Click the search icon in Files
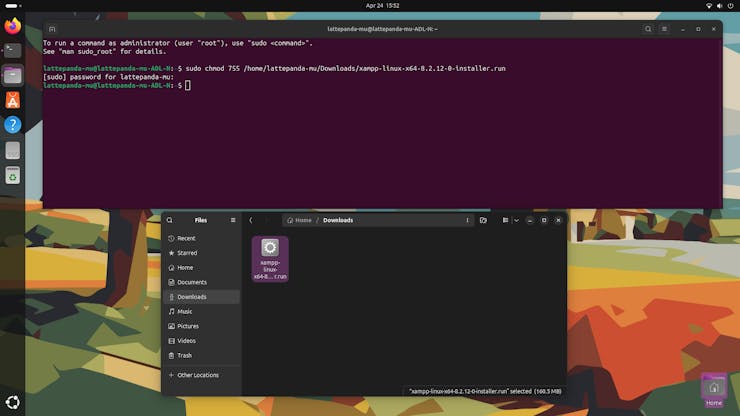This screenshot has height=416, width=740. [170, 220]
